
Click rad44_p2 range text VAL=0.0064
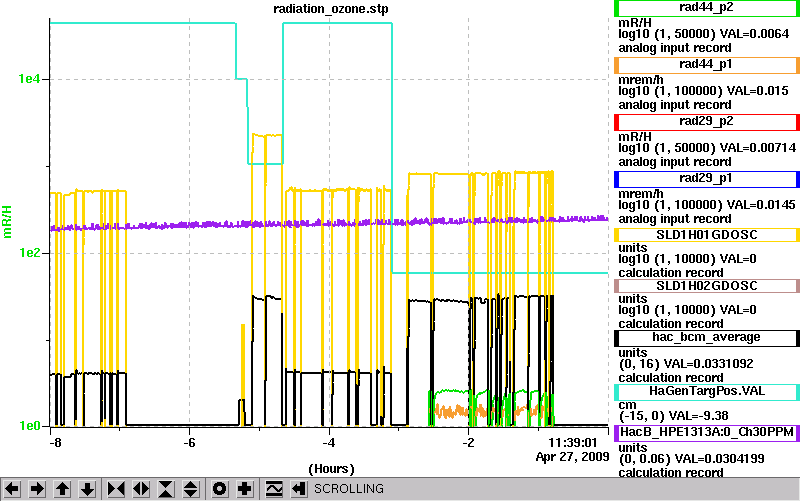(755, 34)
